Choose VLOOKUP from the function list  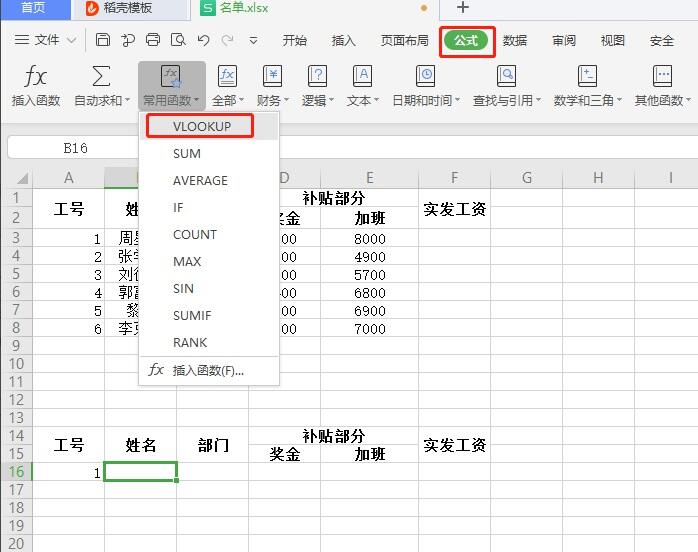coord(202,126)
